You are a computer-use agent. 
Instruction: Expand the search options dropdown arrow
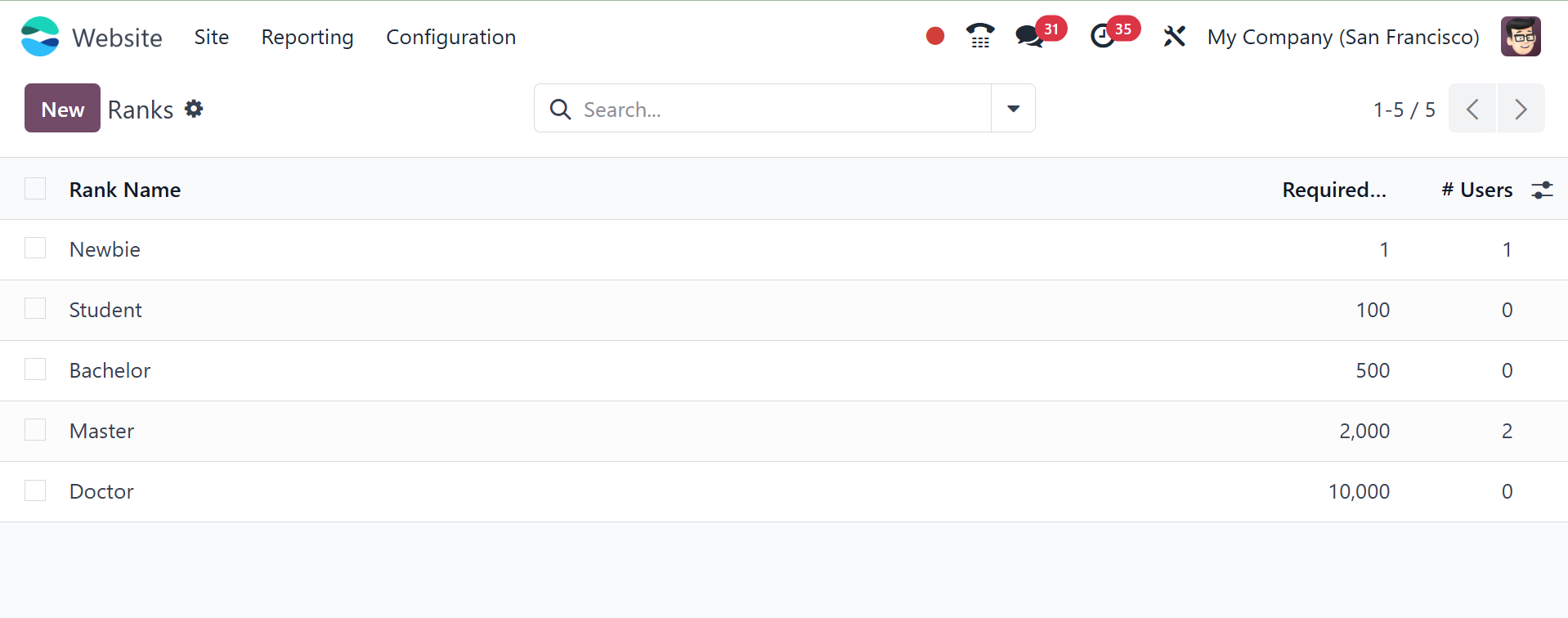pos(1013,108)
